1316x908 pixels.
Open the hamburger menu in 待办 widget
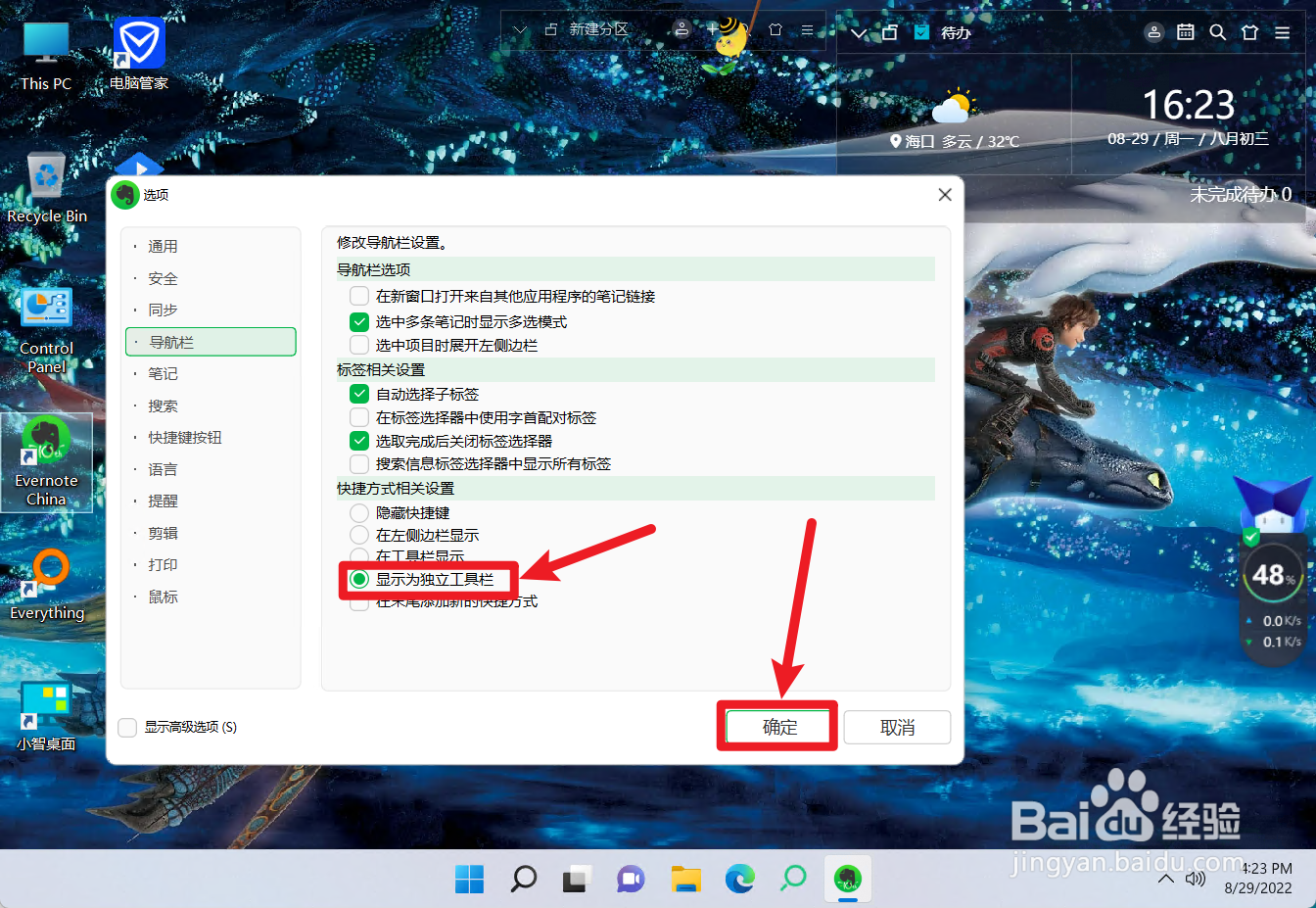tap(1282, 32)
